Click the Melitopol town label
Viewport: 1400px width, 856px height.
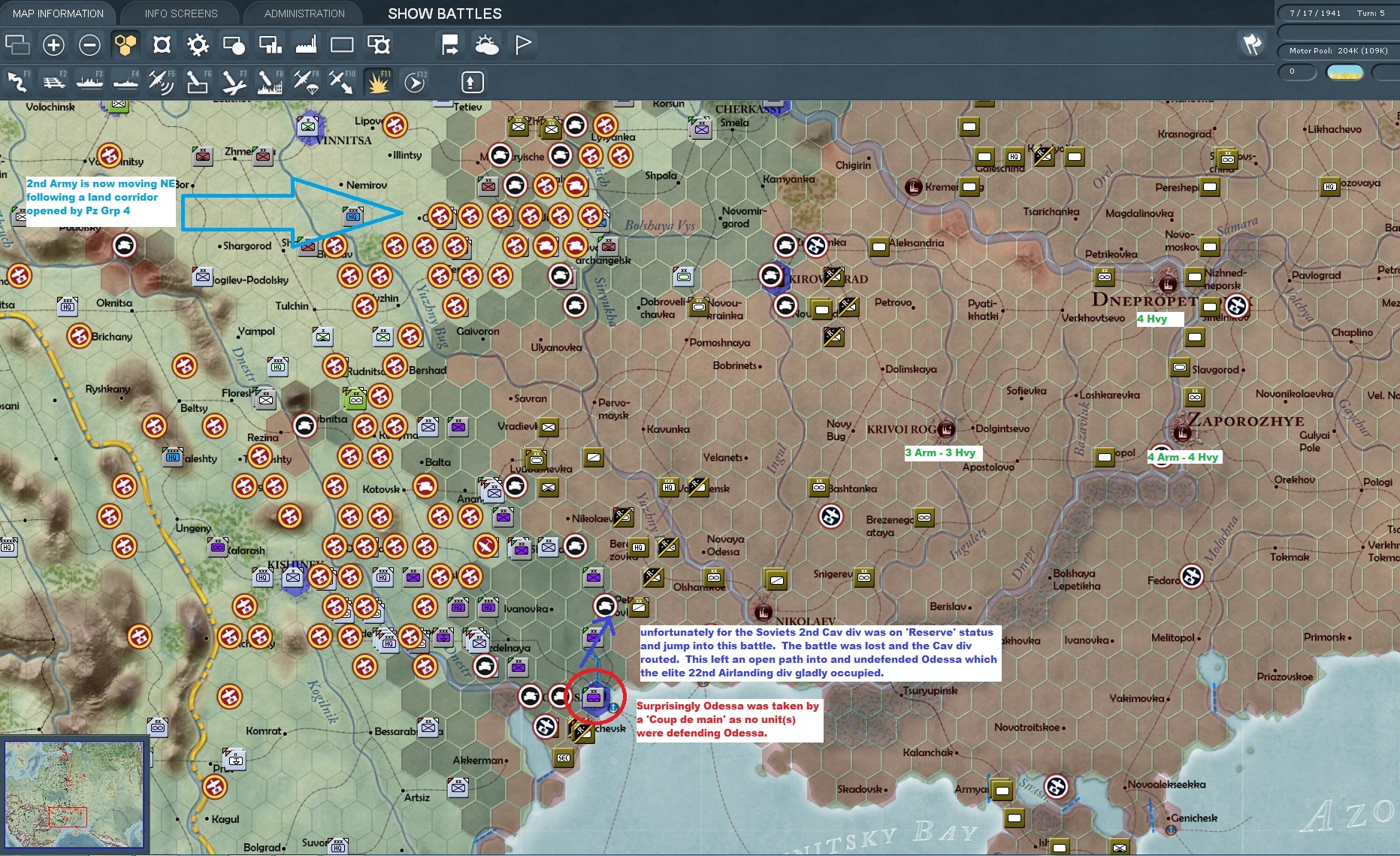coord(1172,637)
